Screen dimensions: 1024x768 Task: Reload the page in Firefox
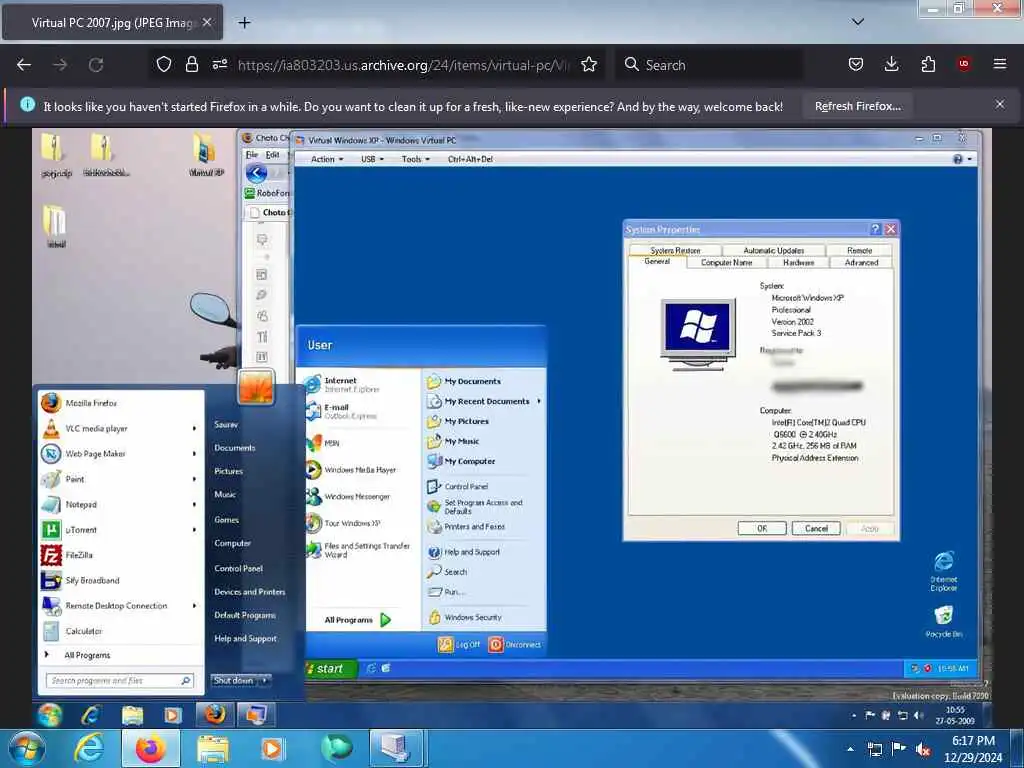pyautogui.click(x=96, y=65)
